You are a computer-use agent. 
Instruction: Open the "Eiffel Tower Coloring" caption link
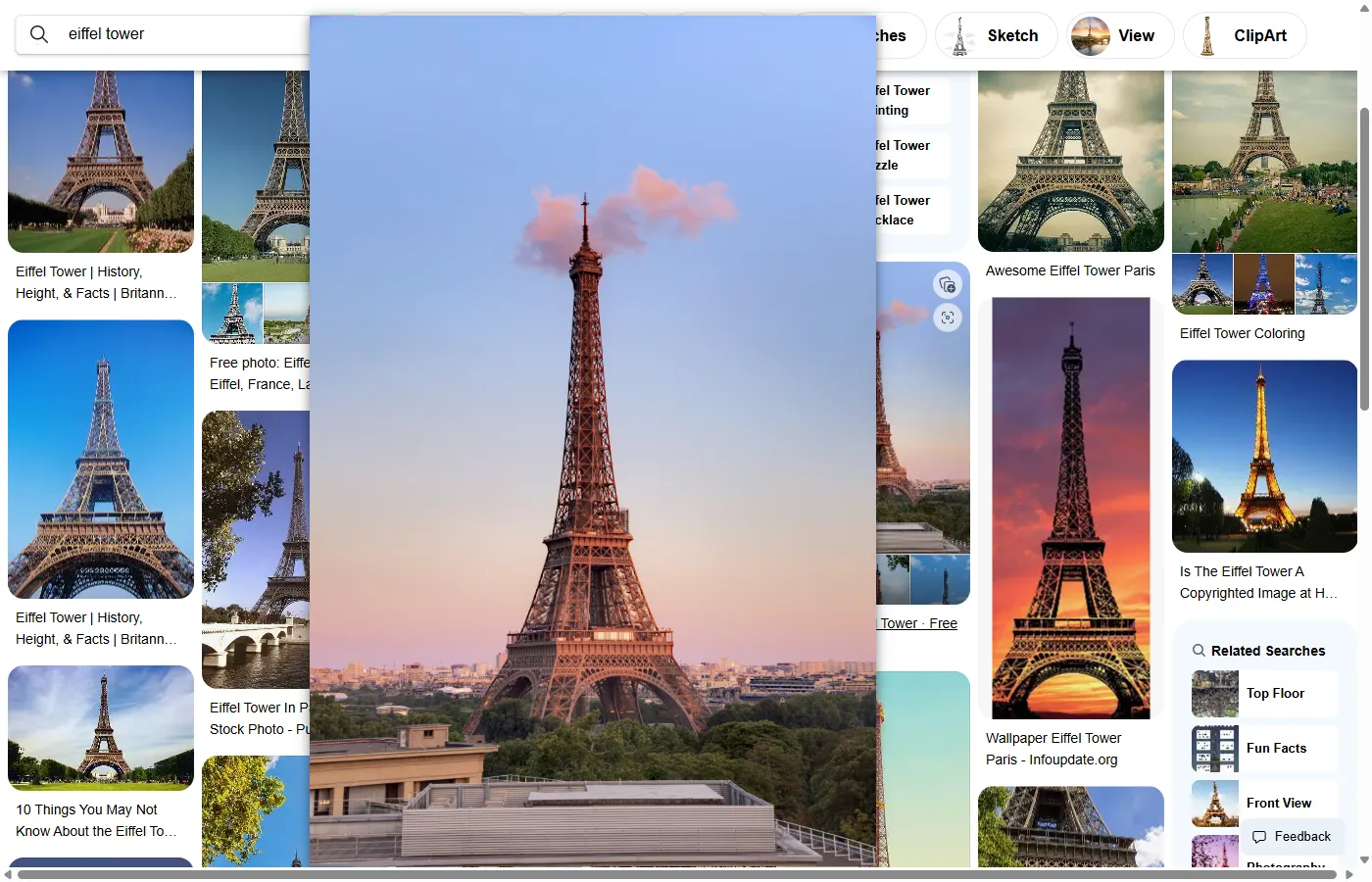coord(1243,333)
